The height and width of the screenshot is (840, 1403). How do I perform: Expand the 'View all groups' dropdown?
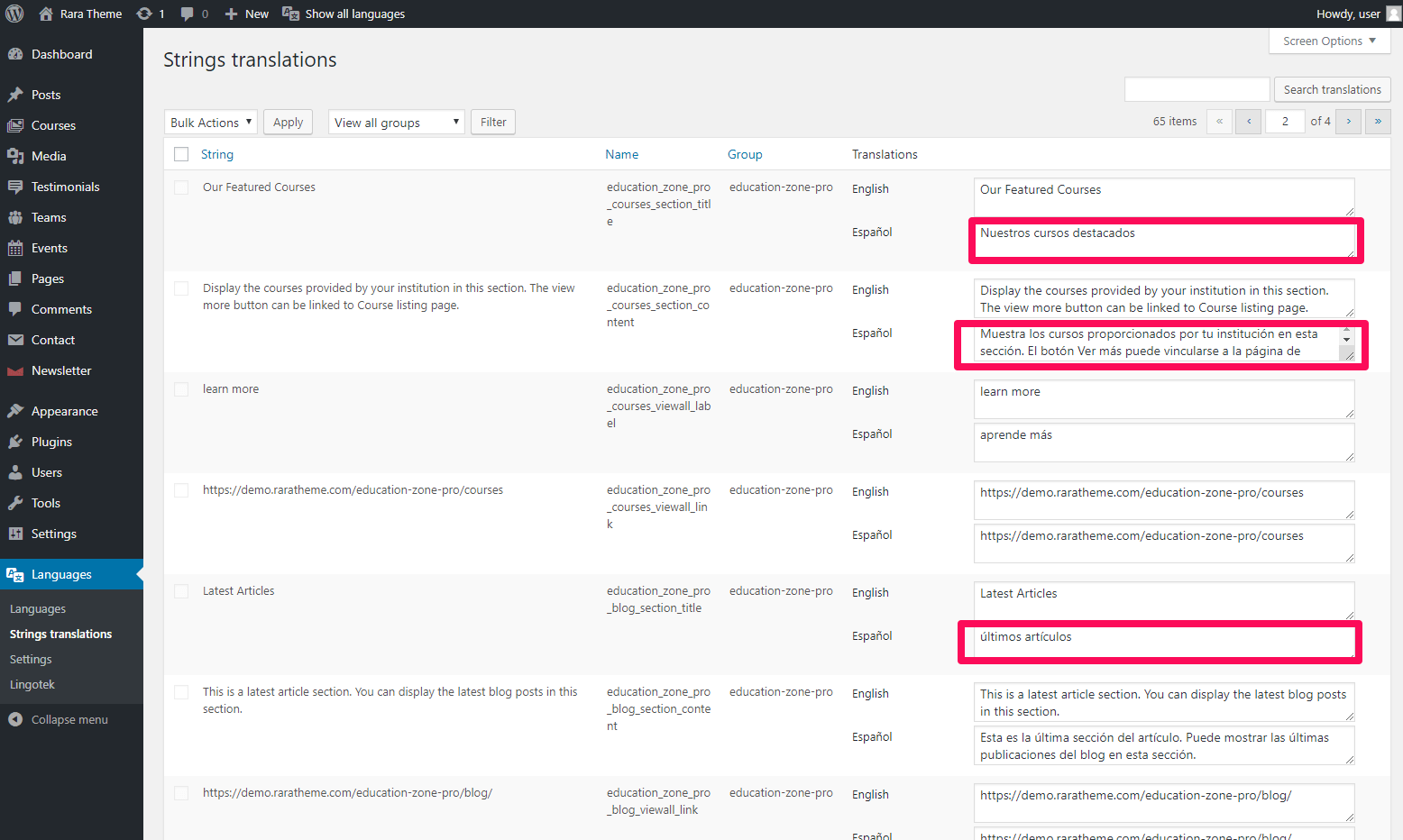click(396, 123)
